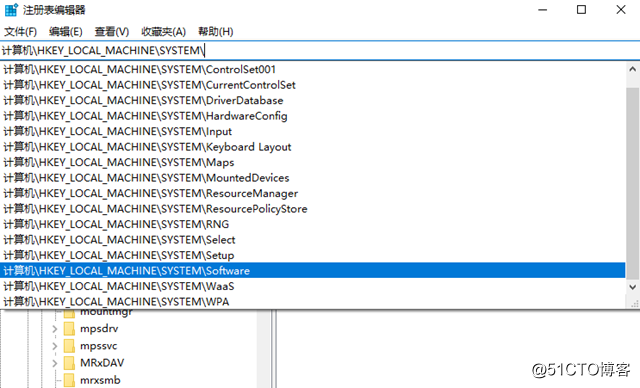
Task: Choose the SYSTEM\ResourcePolicyStore suggestion
Action: (x=313, y=209)
